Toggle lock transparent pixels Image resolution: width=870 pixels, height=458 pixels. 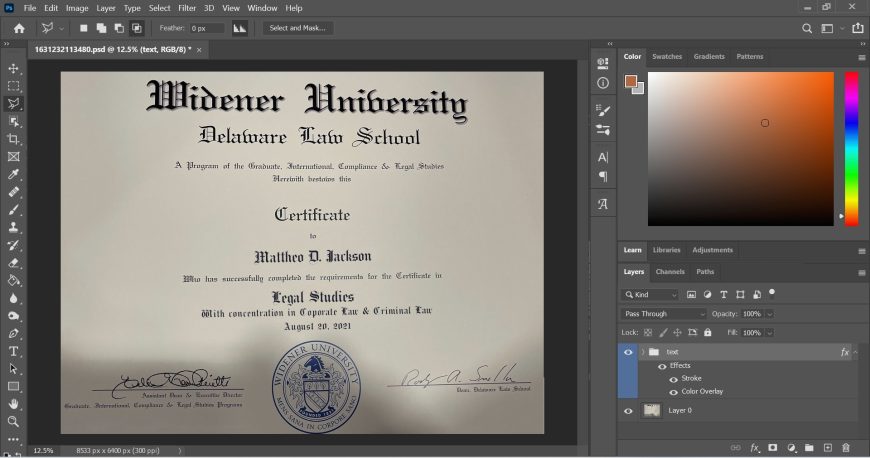click(x=648, y=333)
